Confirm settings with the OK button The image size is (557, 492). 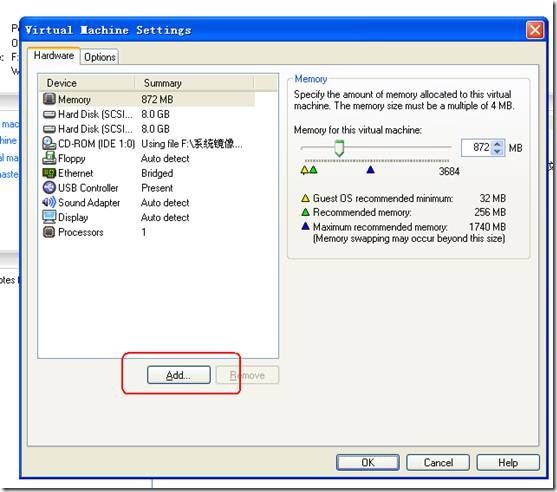[x=368, y=462]
